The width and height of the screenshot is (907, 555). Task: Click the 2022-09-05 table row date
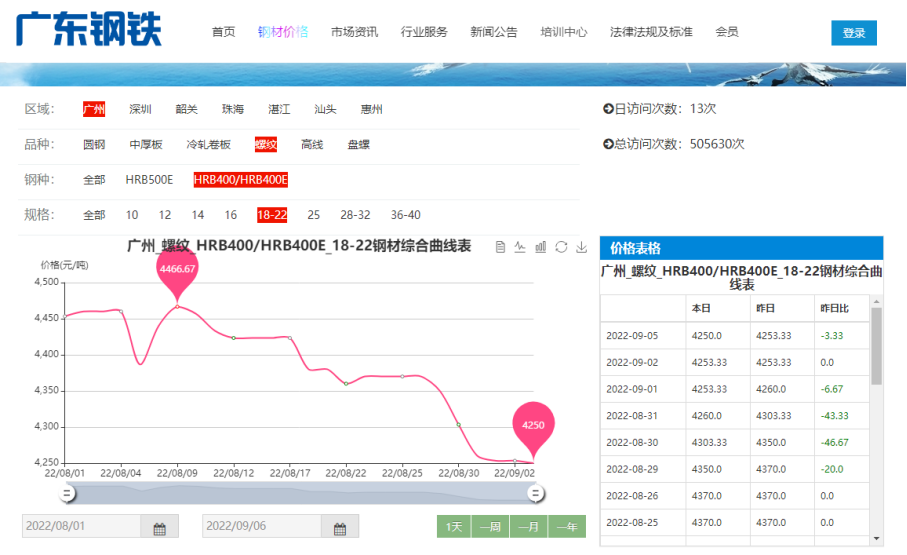[632, 336]
